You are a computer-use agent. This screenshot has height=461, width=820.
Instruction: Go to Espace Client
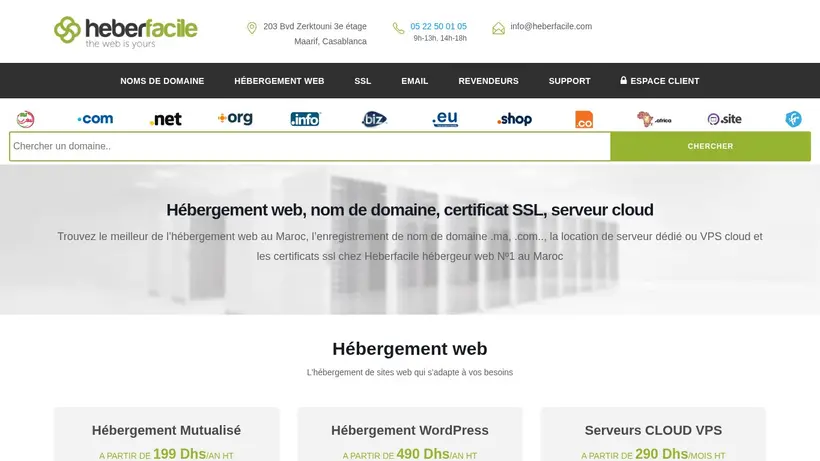[x=659, y=81]
